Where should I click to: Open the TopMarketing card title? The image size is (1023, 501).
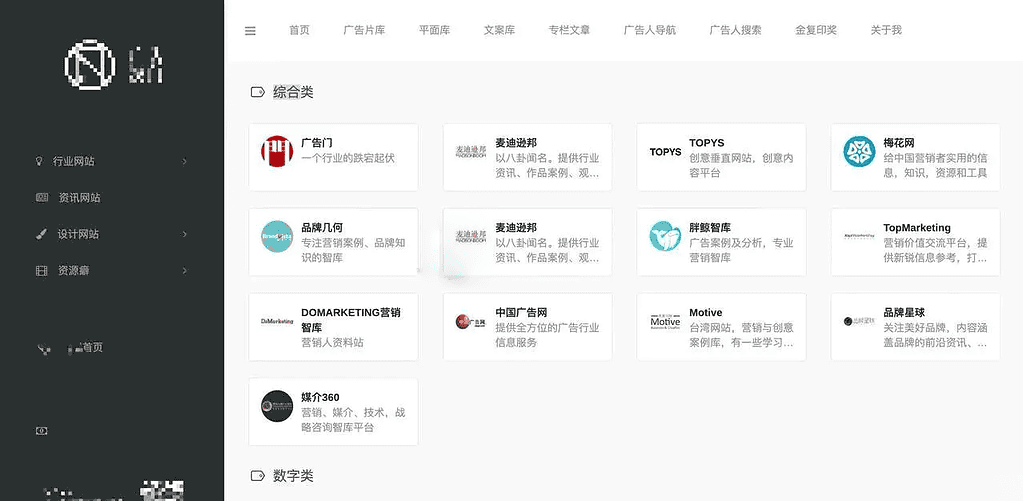pos(917,228)
